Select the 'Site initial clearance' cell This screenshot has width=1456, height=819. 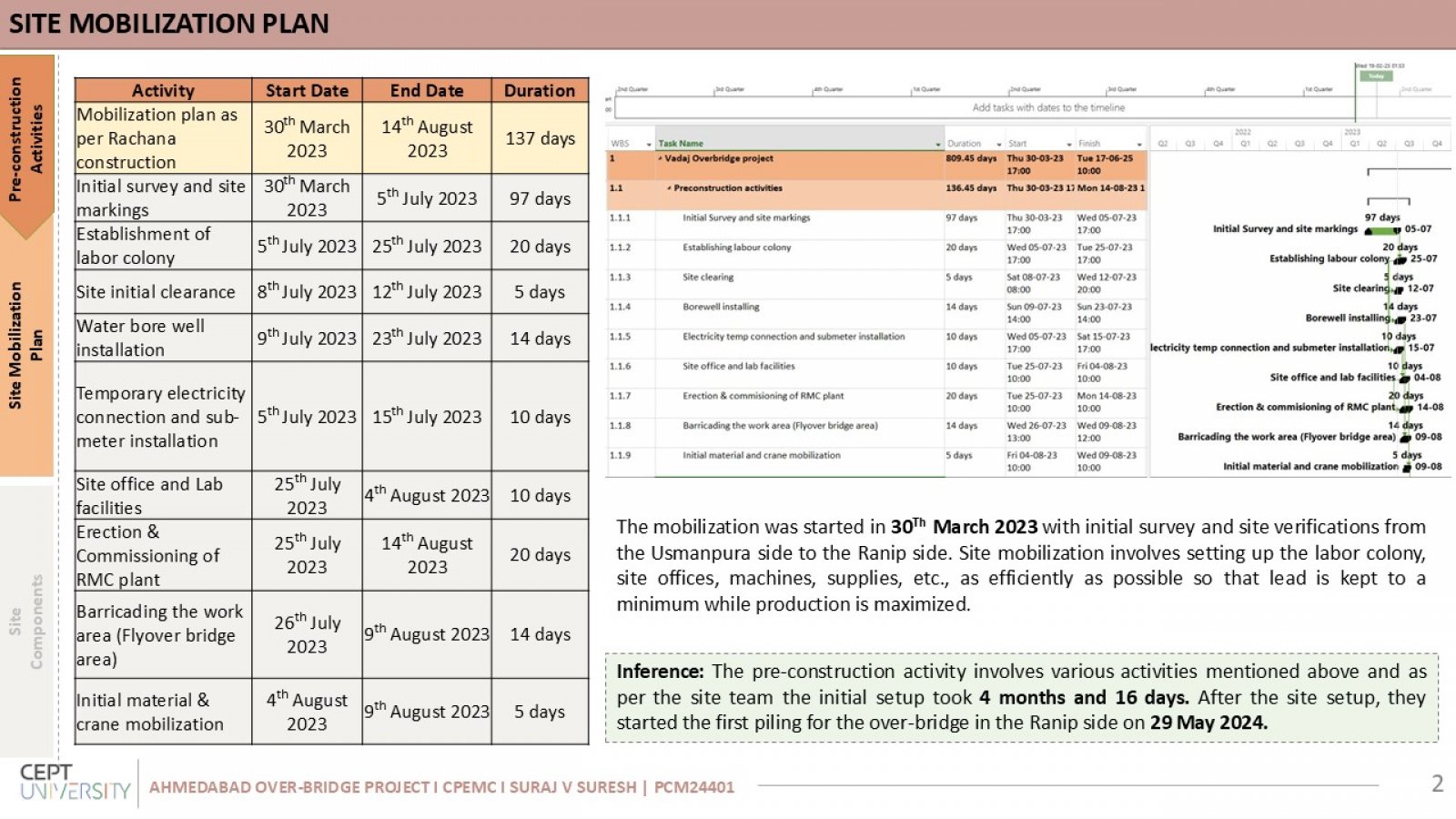[163, 292]
